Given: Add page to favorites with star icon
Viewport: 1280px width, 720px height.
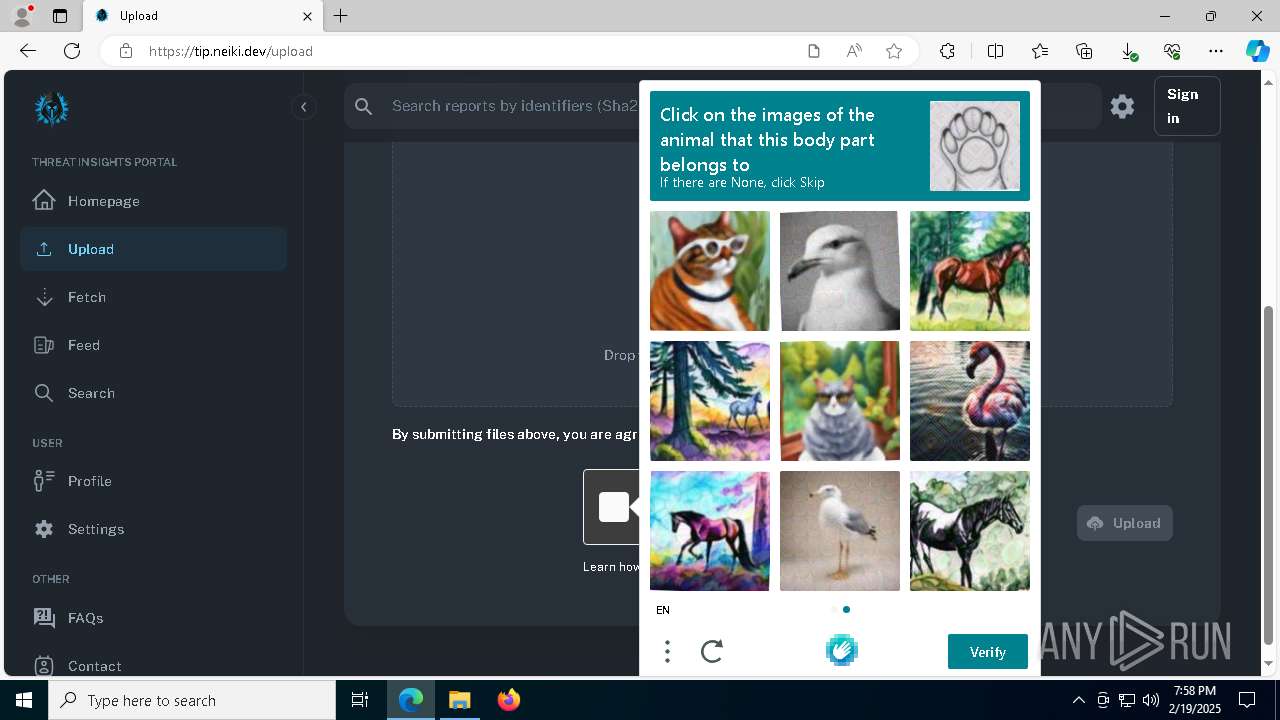Looking at the screenshot, I should pyautogui.click(x=894, y=51).
